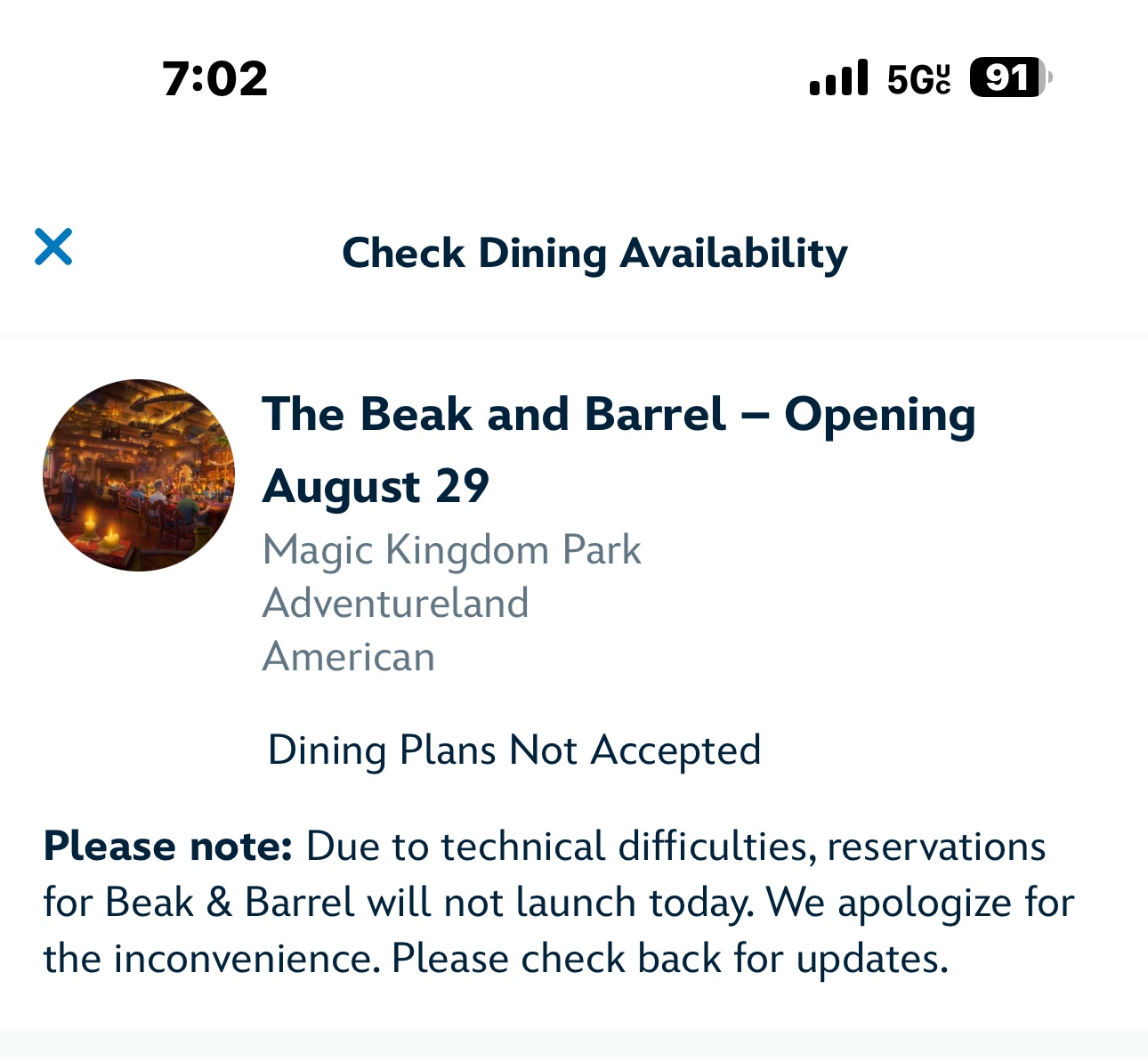Tap the cellular signal bars icon
This screenshot has width=1148, height=1062.
(838, 77)
